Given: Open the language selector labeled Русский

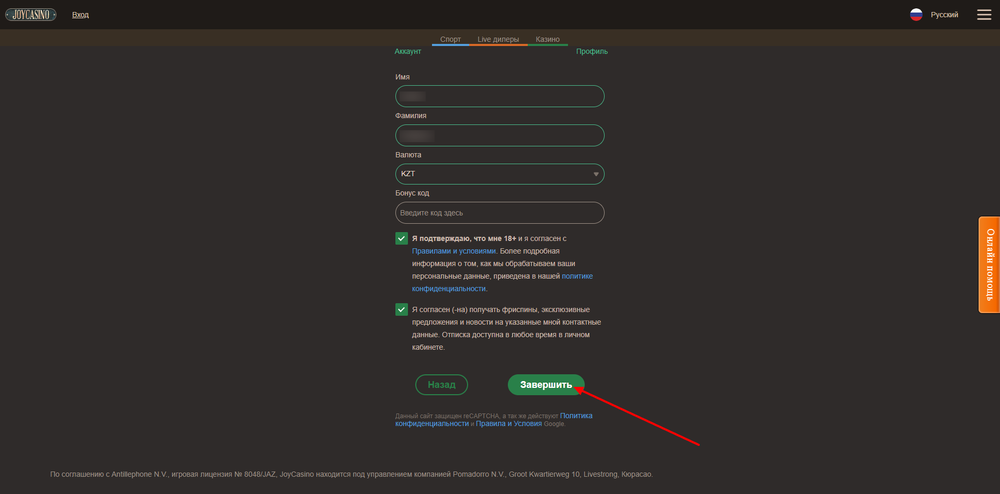Looking at the screenshot, I should pyautogui.click(x=944, y=15).
